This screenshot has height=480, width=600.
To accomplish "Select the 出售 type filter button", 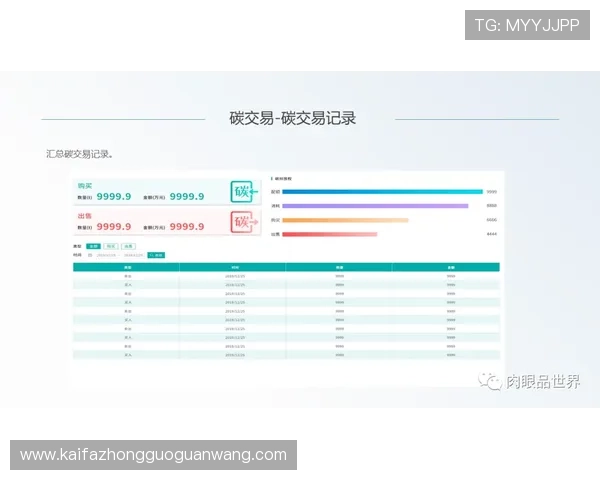I will [x=128, y=246].
